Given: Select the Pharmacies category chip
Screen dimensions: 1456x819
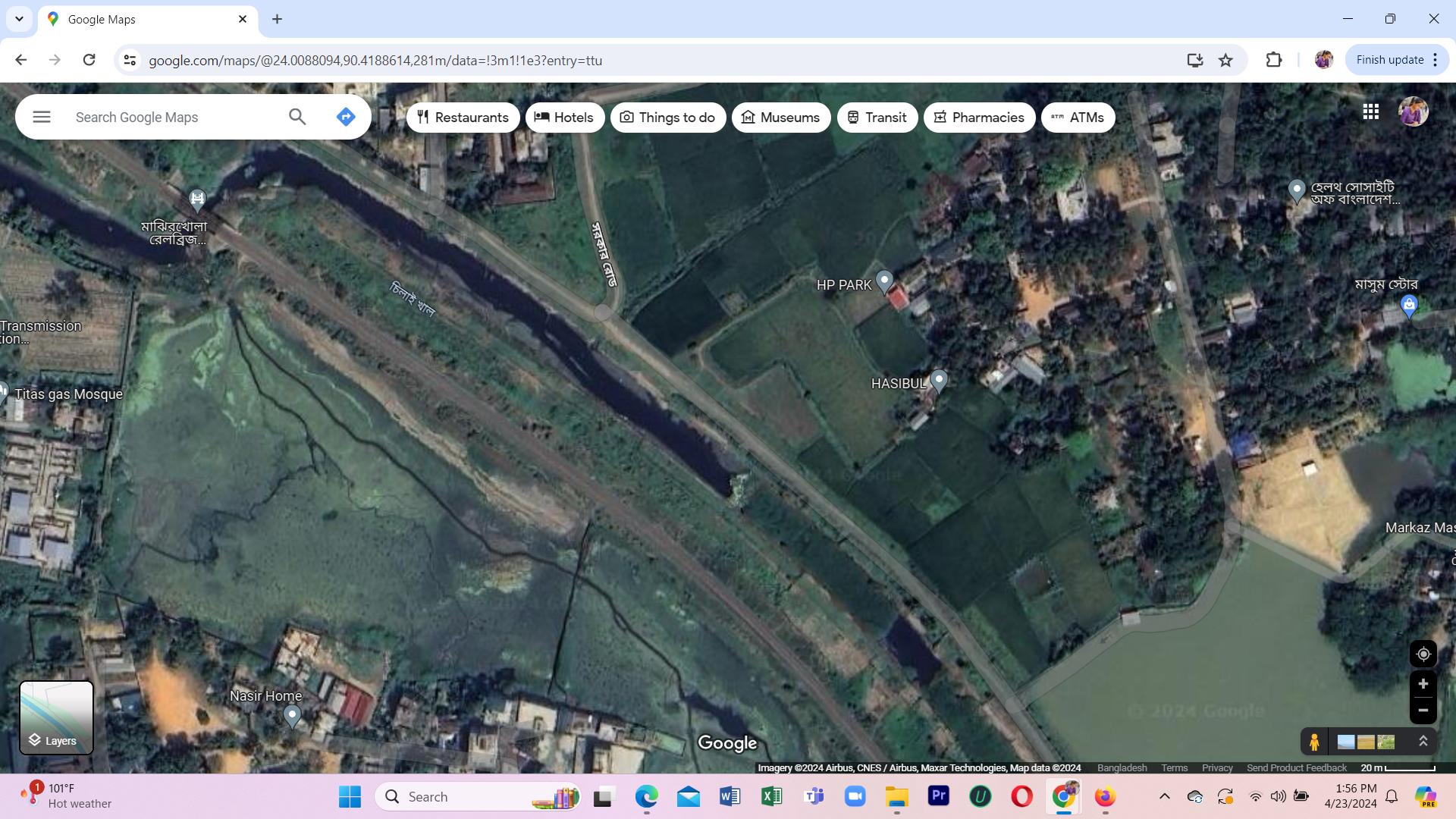Looking at the screenshot, I should [x=979, y=118].
